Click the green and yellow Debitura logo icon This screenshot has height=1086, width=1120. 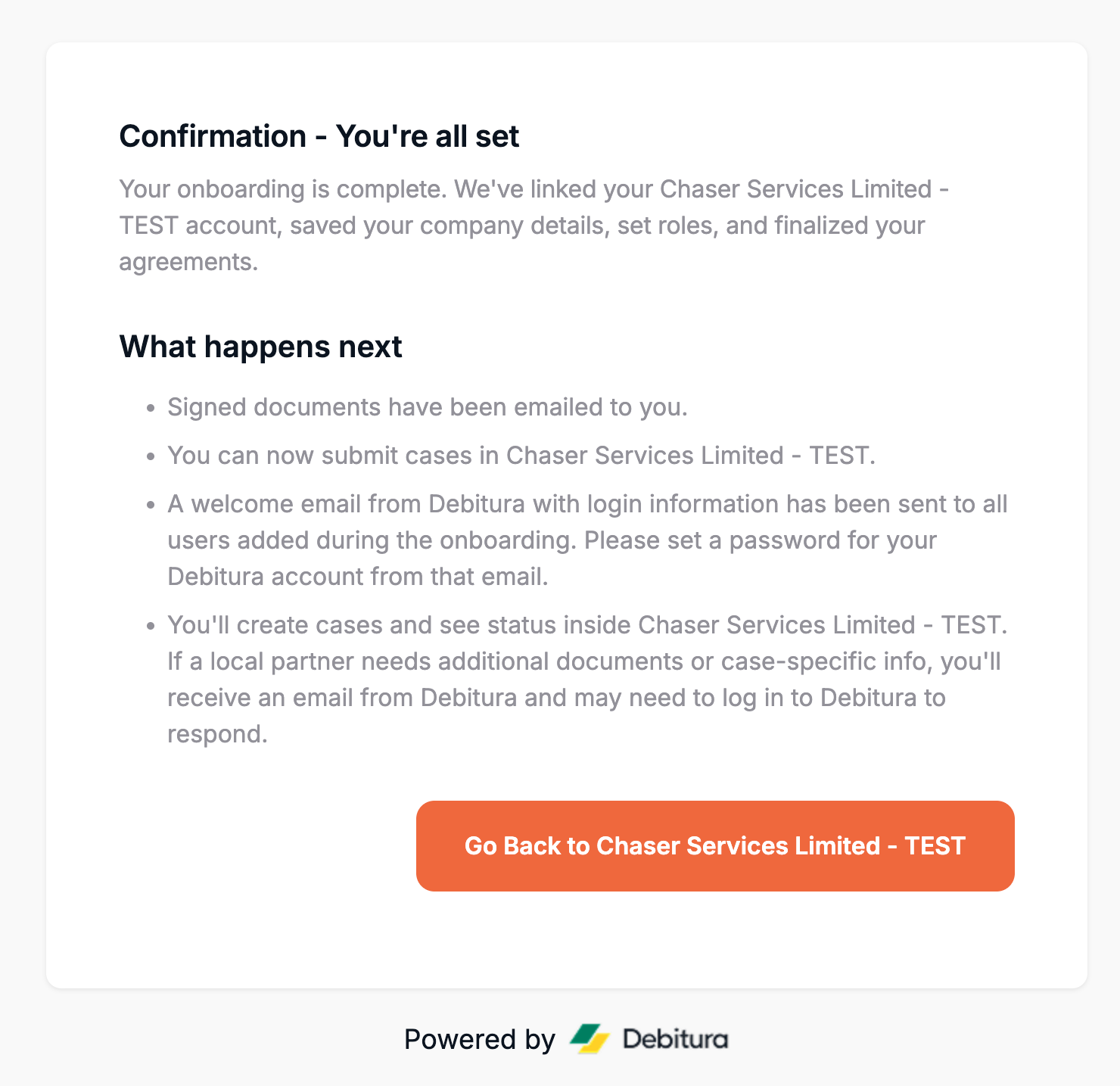click(x=590, y=1039)
